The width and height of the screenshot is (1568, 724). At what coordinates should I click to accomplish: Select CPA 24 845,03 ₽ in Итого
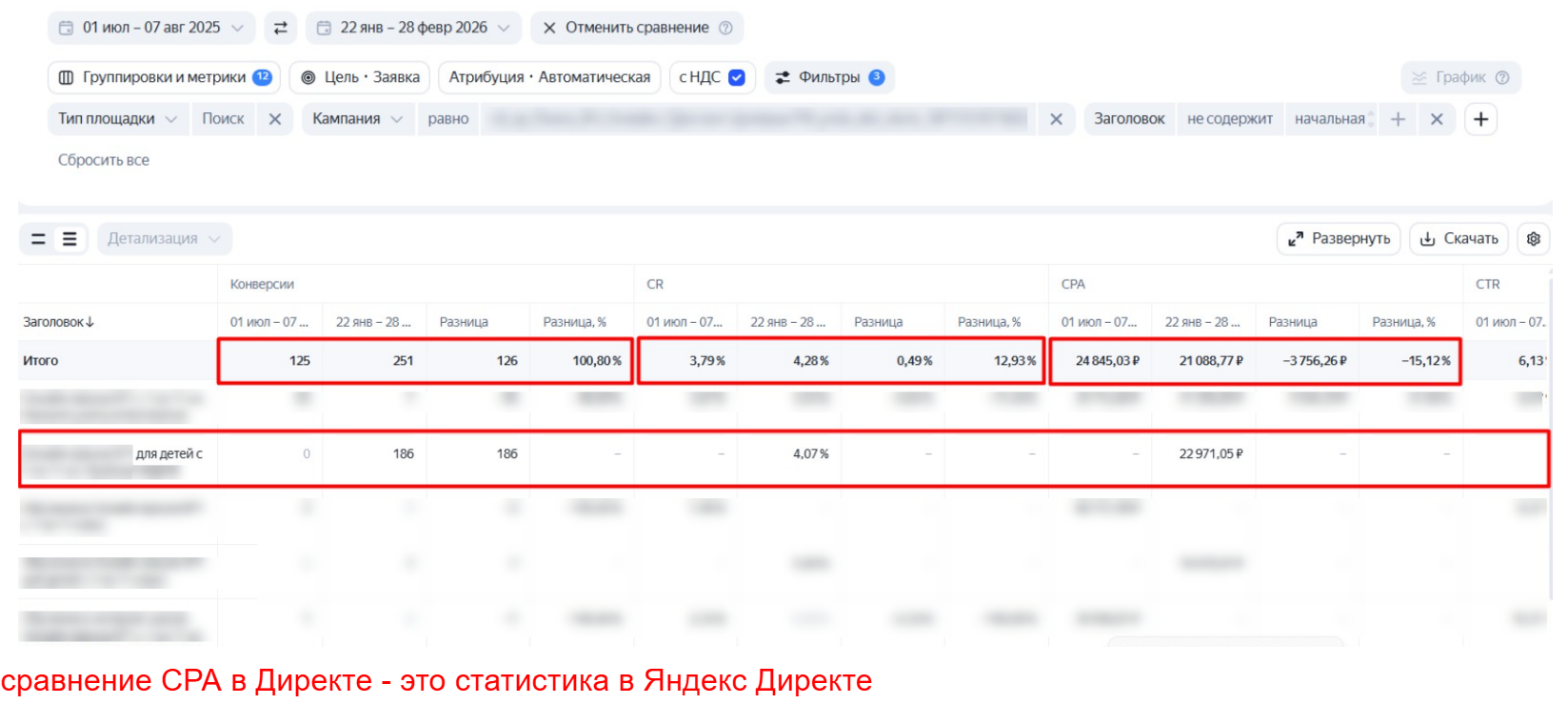1107,360
